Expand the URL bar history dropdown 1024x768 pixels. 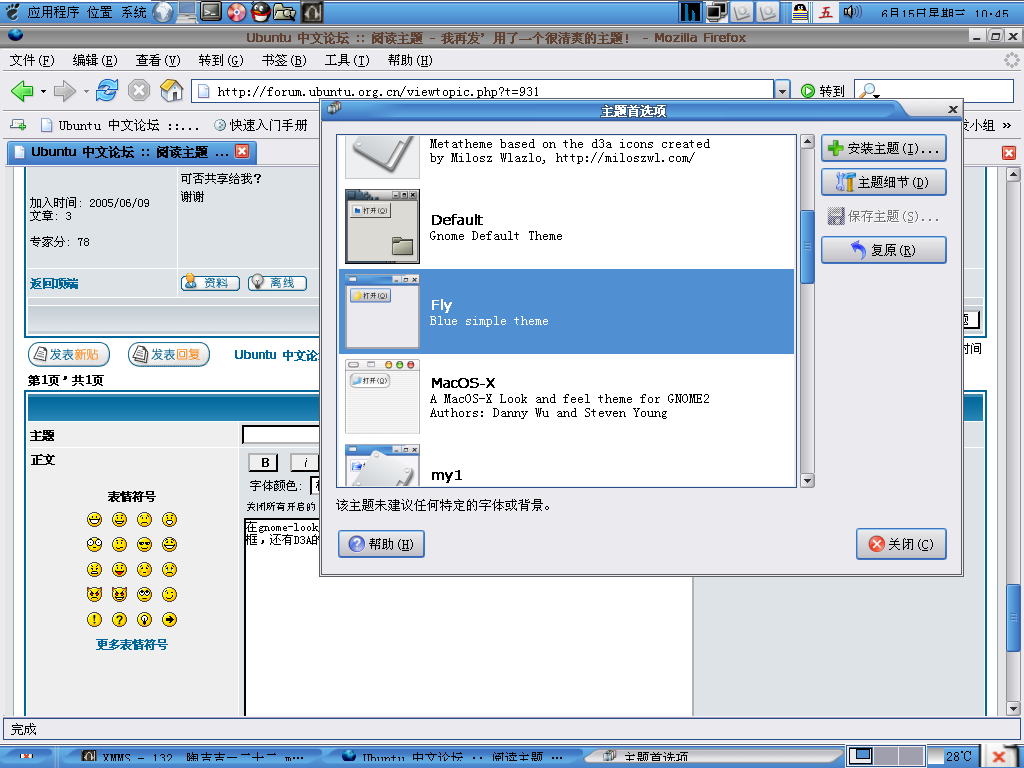[782, 91]
